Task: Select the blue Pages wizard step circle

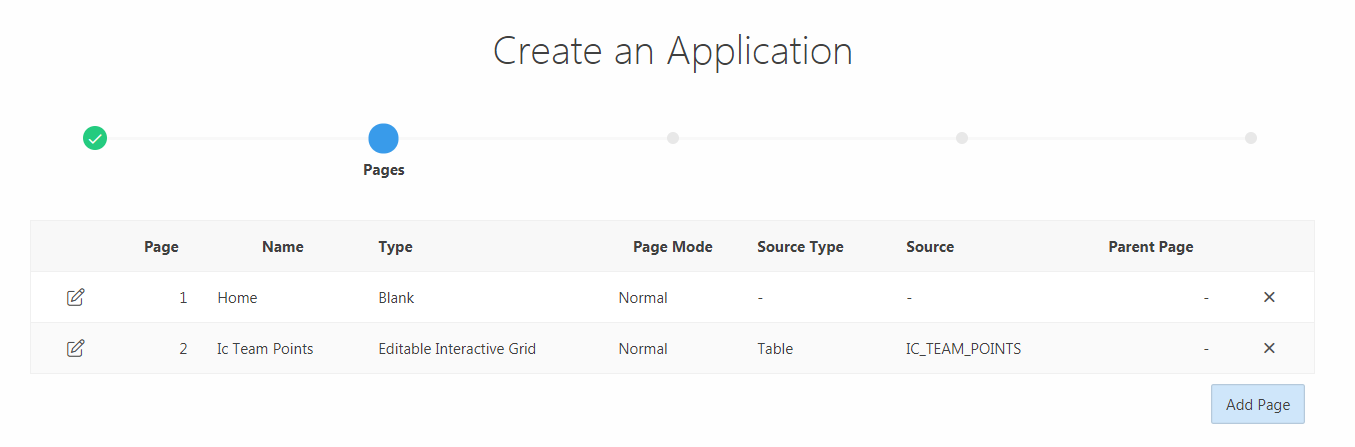Action: pos(383,138)
